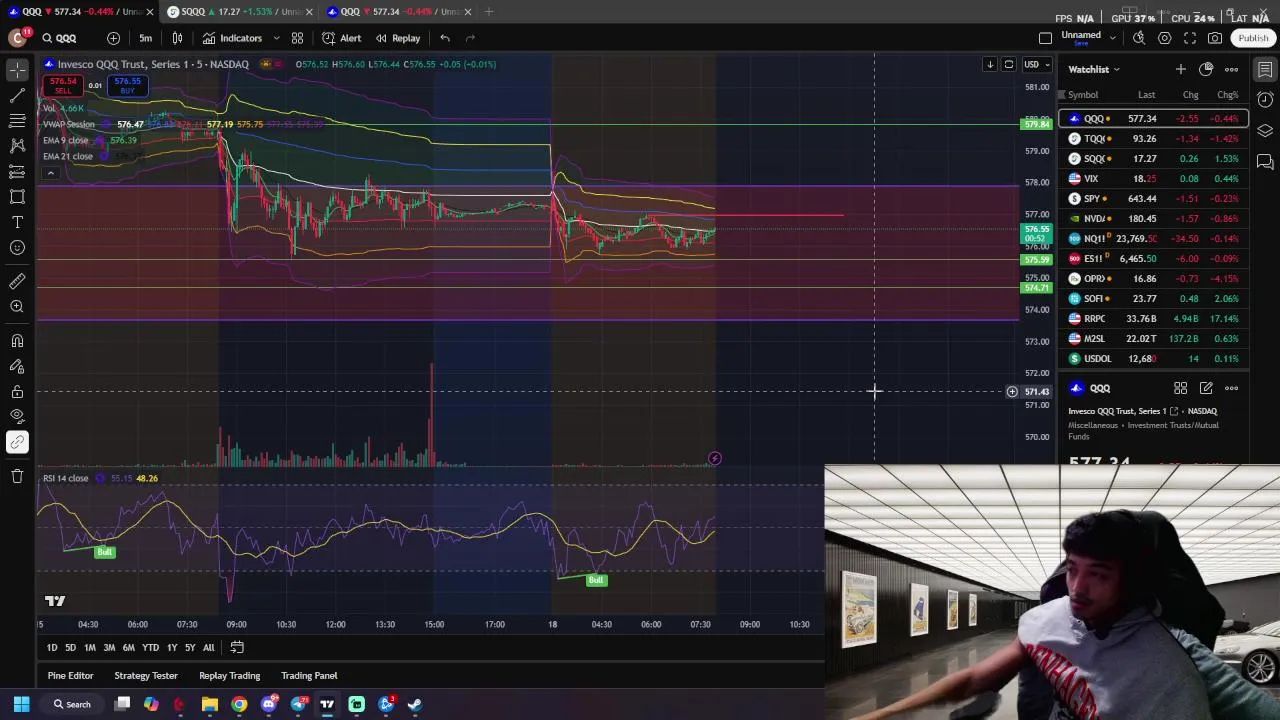Enter fullscreen mode
Screen dimensions: 1280x720
tap(1189, 38)
